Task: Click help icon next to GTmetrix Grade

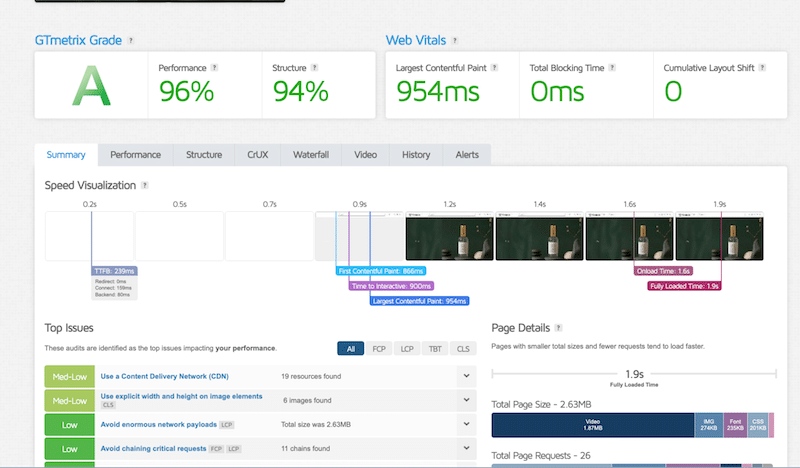Action: 132,41
